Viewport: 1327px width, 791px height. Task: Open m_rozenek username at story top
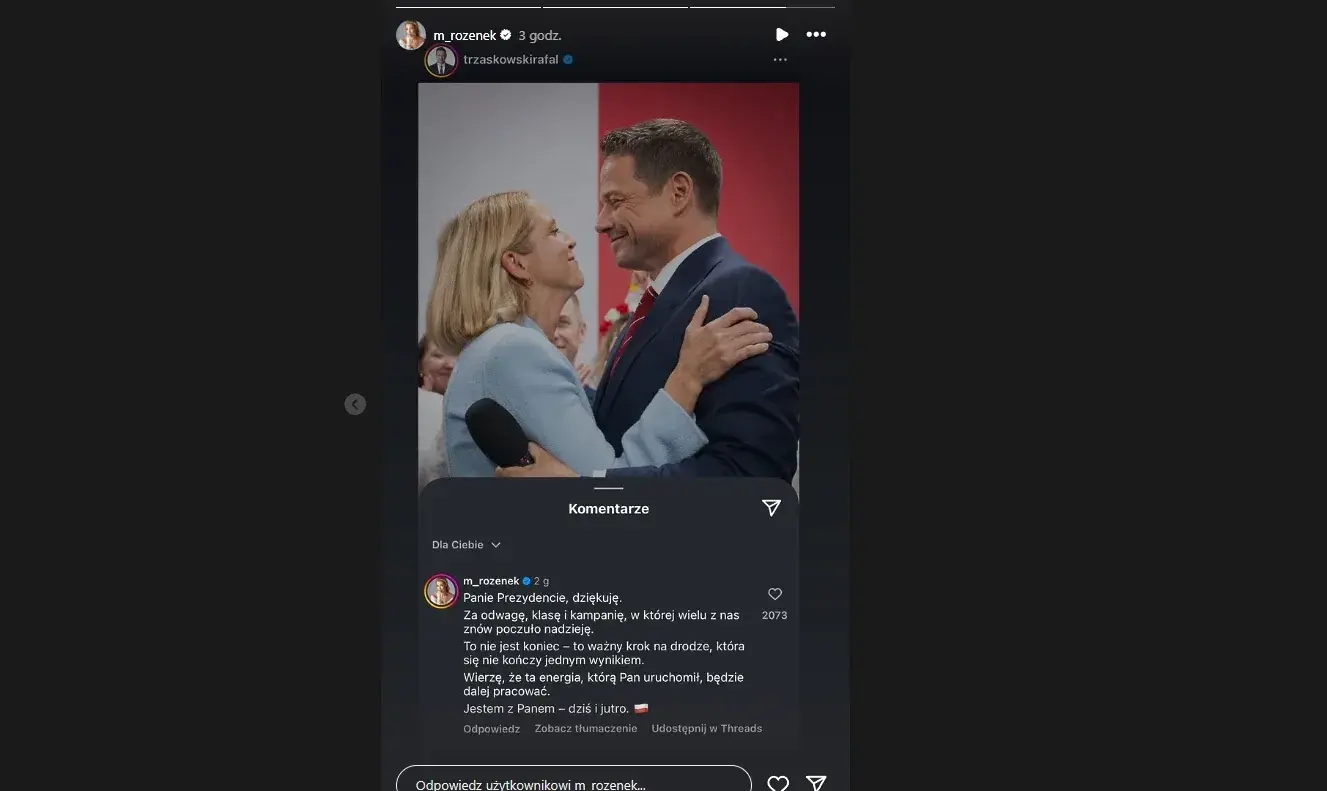click(x=465, y=35)
